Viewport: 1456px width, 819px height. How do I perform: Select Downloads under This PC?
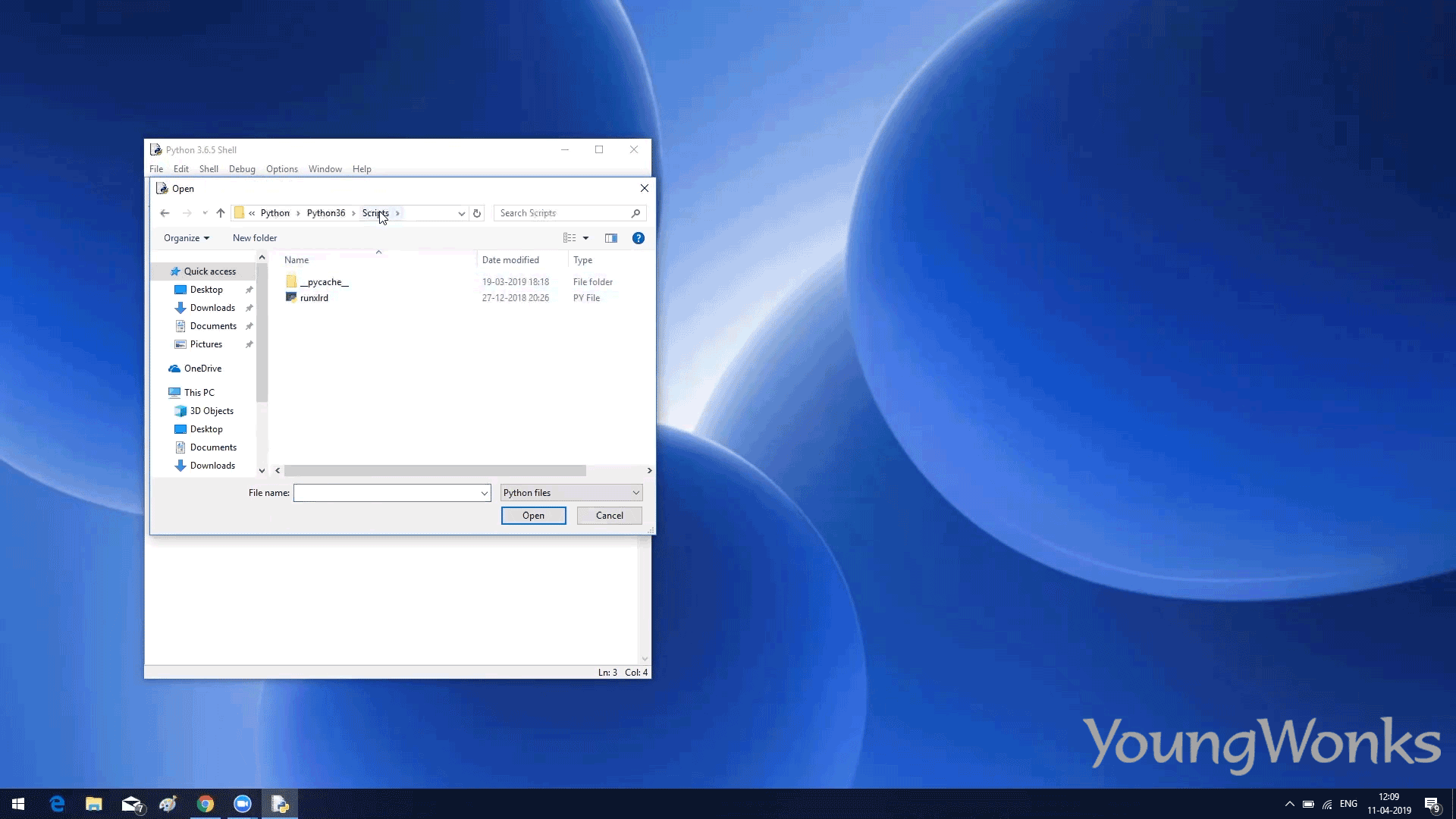[212, 466]
